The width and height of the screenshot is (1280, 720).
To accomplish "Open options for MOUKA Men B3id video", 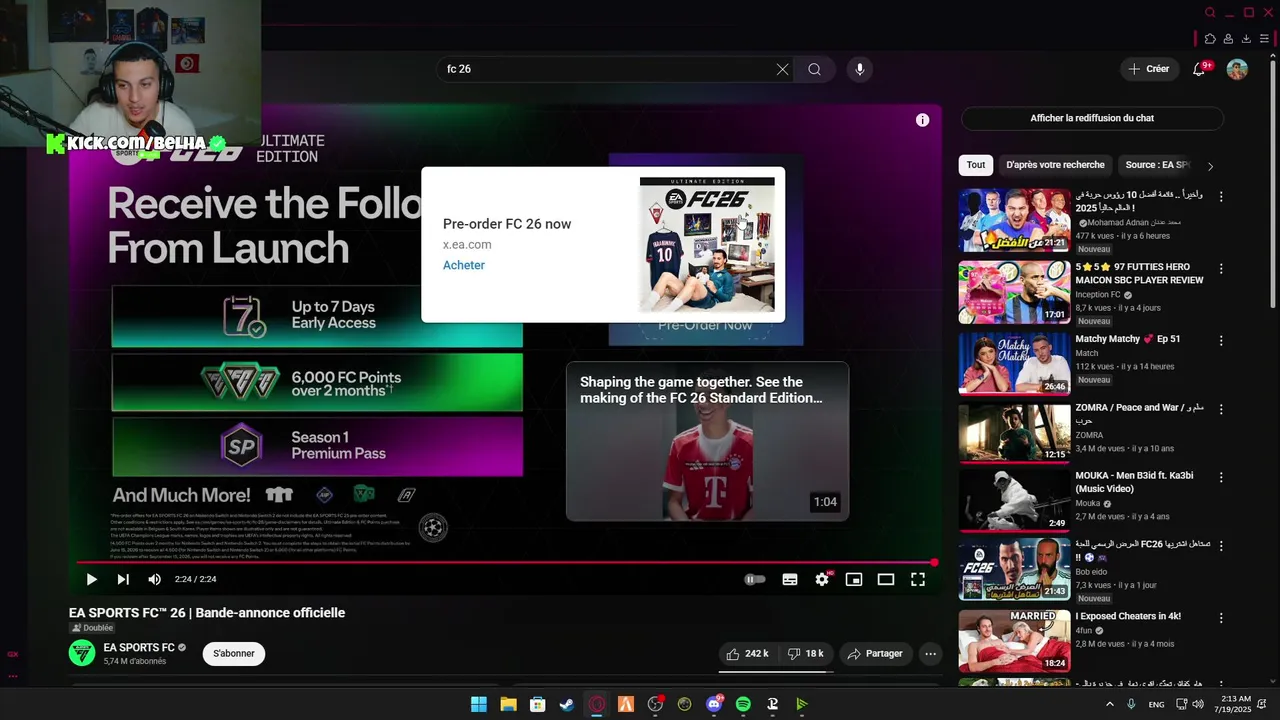I will coord(1221,476).
